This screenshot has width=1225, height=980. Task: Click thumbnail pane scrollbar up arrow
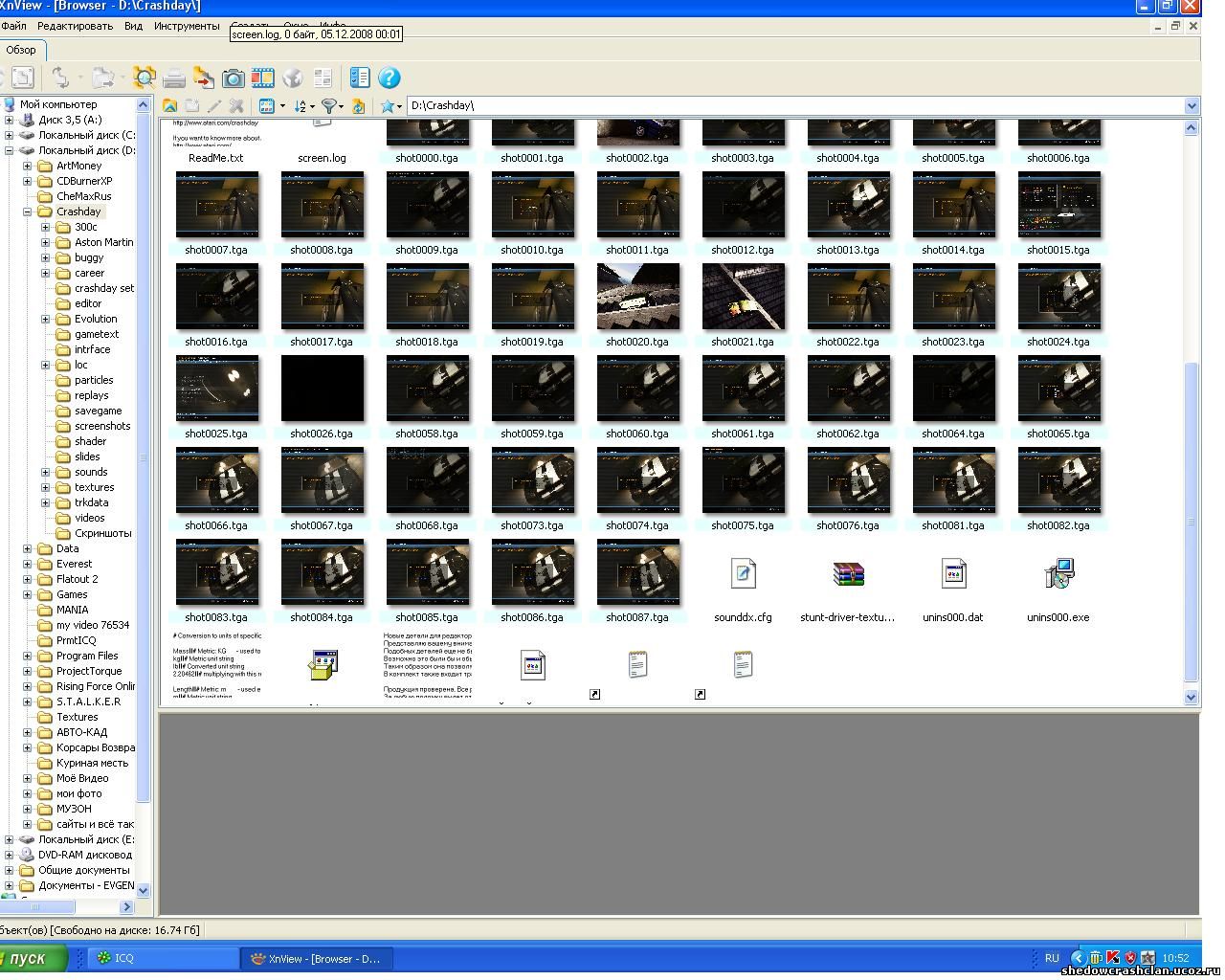(1192, 127)
